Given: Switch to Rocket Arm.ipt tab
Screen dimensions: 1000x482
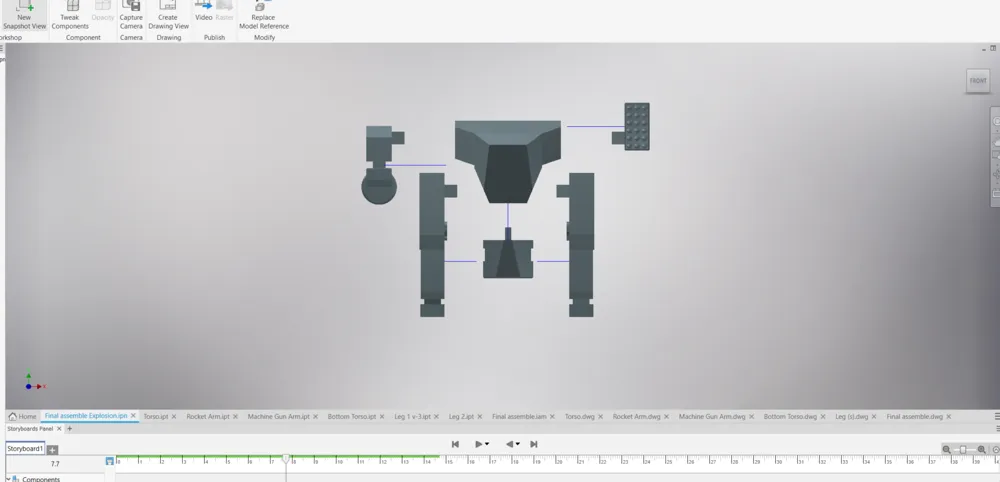Looking at the screenshot, I should click(x=208, y=416).
